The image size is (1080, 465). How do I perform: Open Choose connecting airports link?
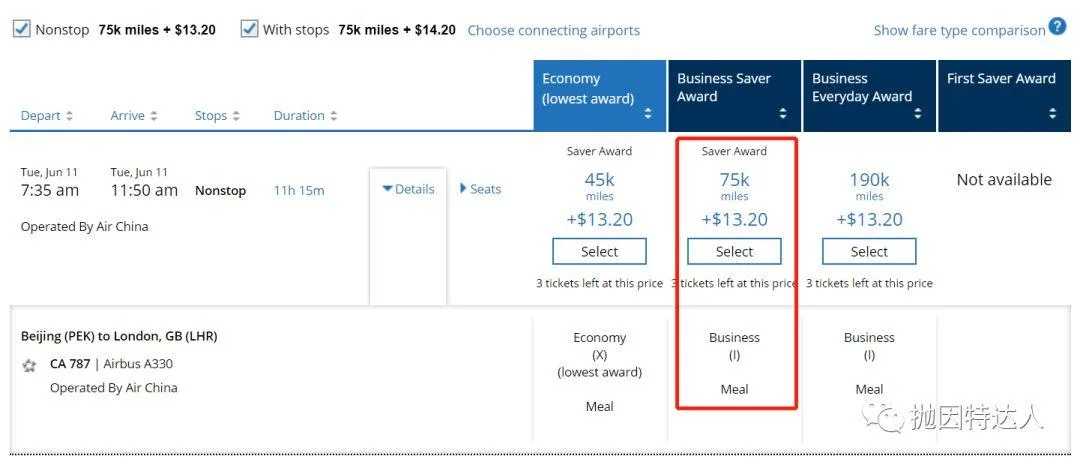click(553, 30)
